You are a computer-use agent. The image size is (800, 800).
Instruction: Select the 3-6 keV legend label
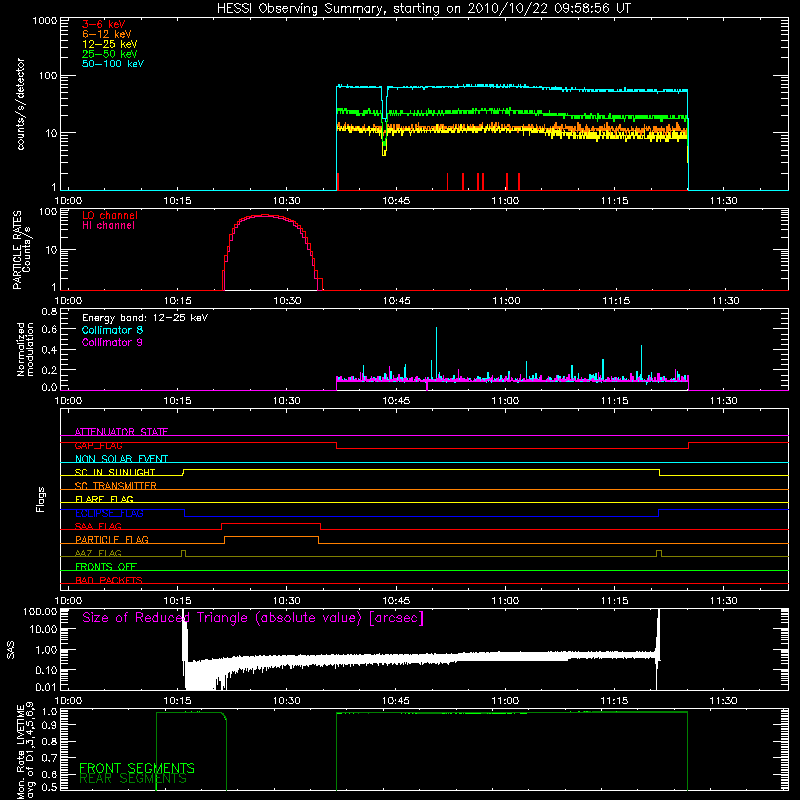point(104,24)
